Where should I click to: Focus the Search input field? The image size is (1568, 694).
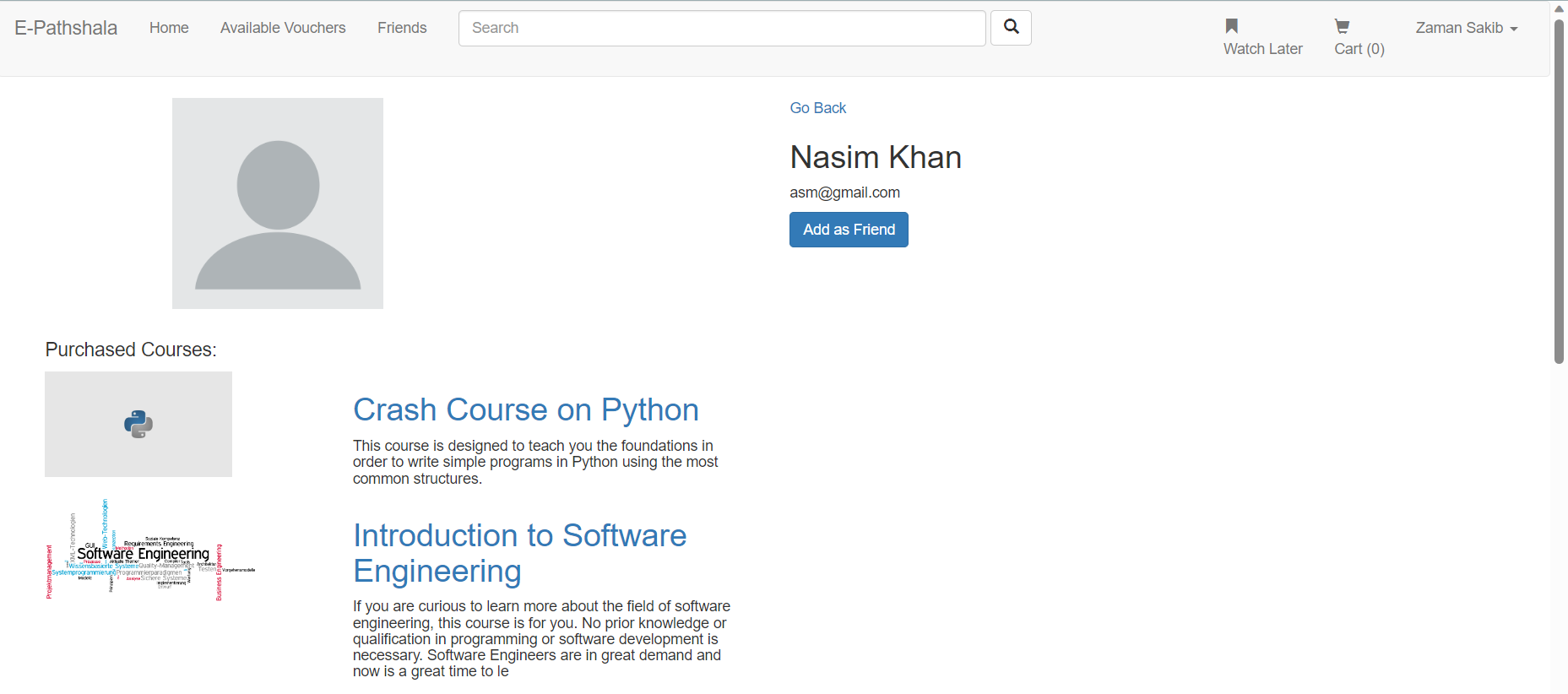click(721, 28)
